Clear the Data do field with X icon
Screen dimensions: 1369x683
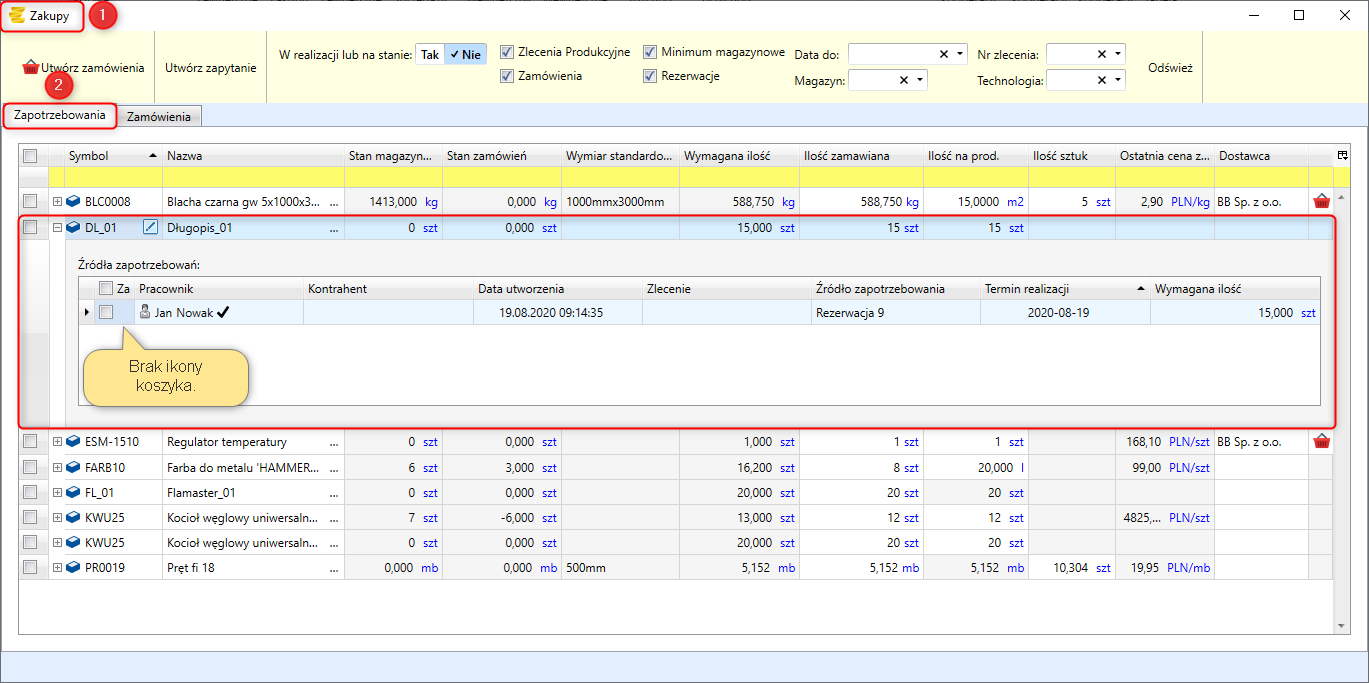point(943,54)
